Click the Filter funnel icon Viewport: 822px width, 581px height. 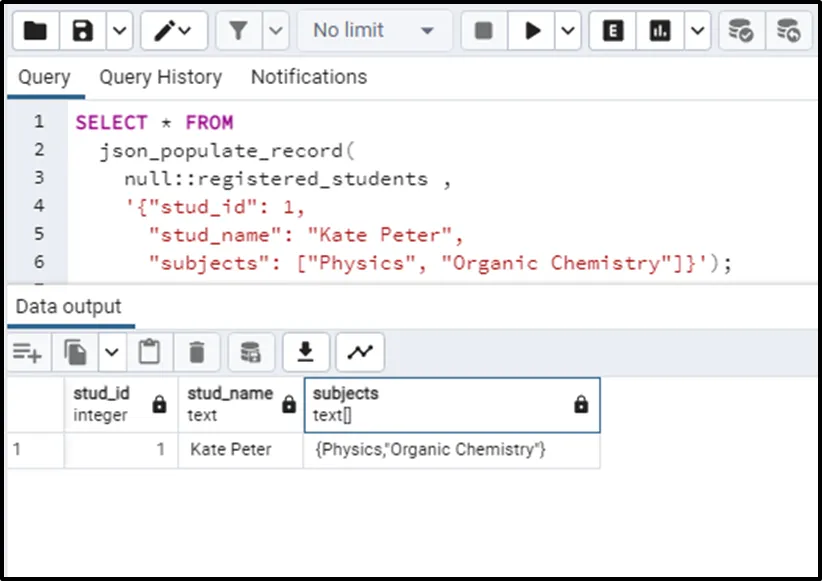(x=238, y=31)
